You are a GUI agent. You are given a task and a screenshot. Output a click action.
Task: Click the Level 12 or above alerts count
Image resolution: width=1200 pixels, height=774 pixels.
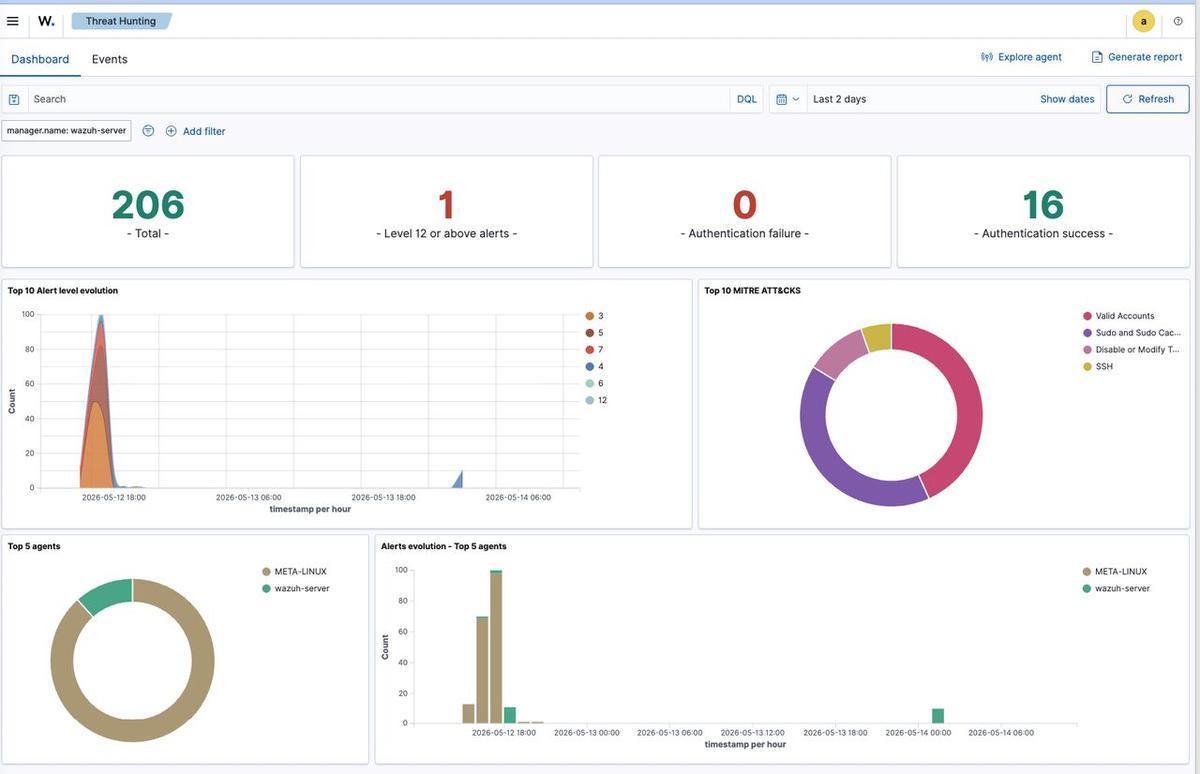point(446,205)
